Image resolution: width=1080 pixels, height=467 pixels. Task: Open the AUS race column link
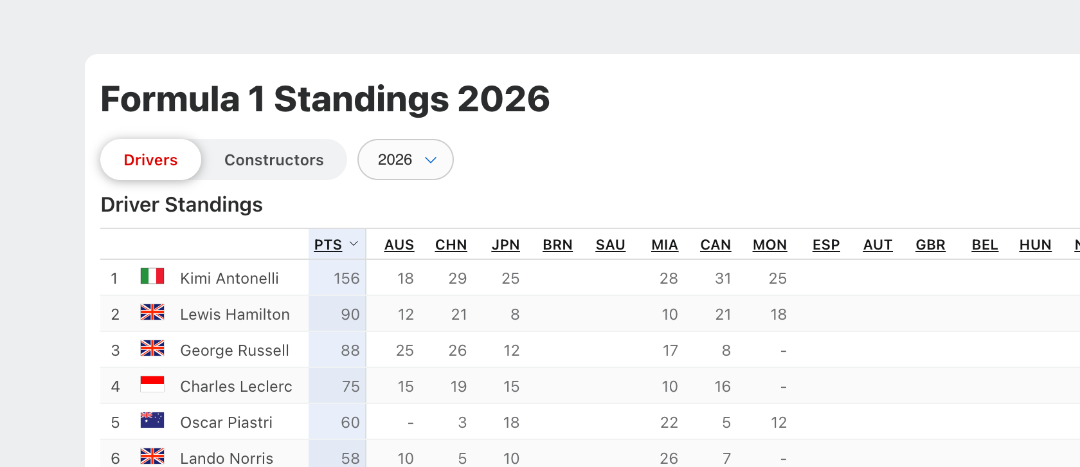coord(399,245)
